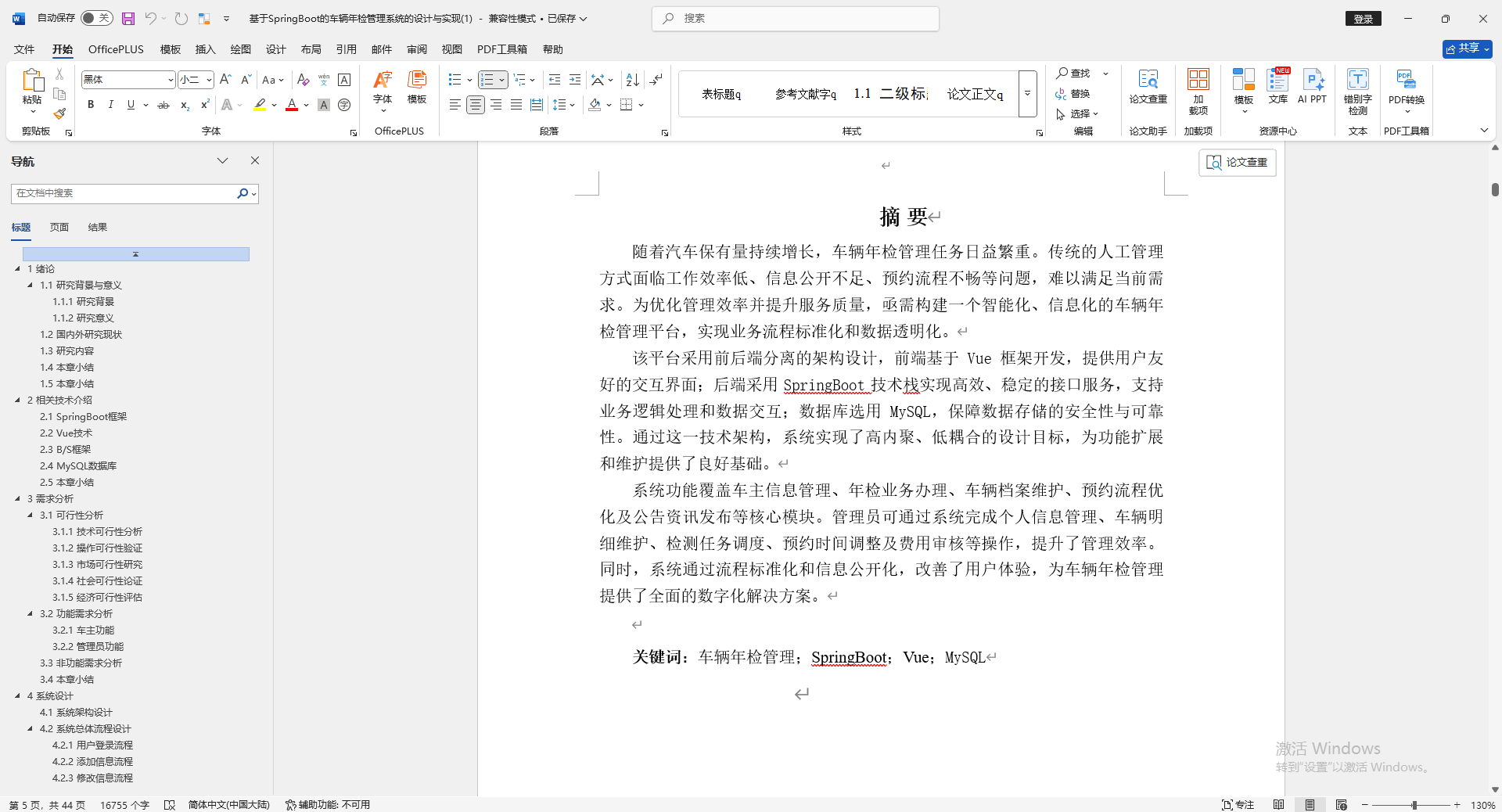Image resolution: width=1502 pixels, height=812 pixels.
Task: Open the 加载项 add-ins panel
Action: click(x=1198, y=90)
